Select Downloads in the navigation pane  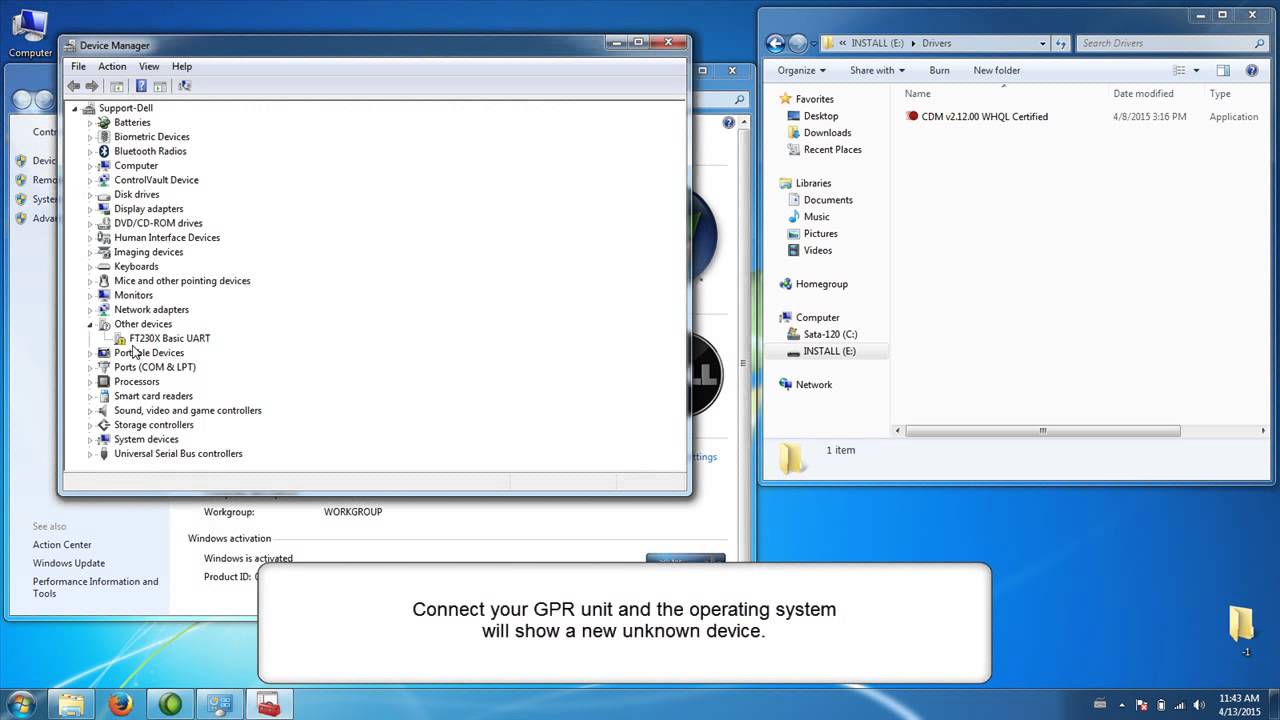tap(827, 133)
